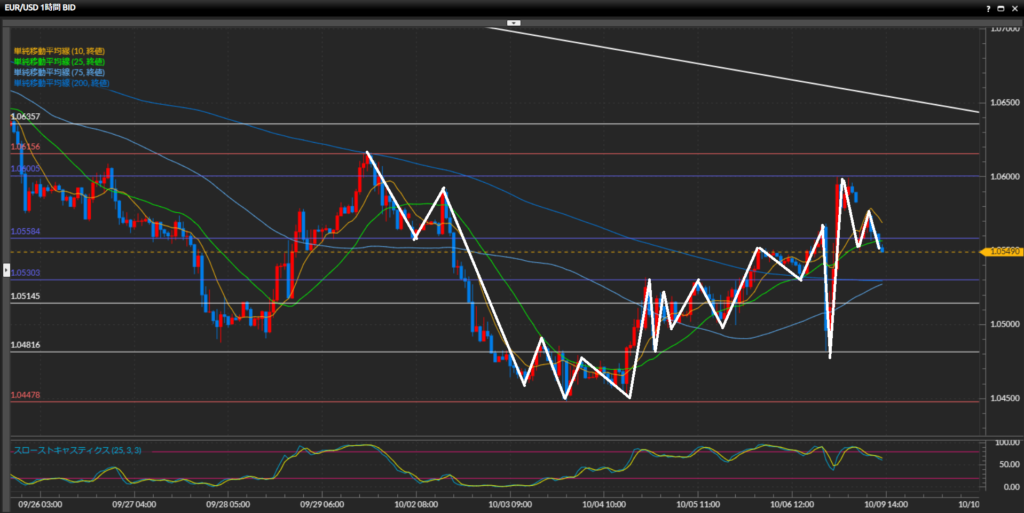Select the red 1.06156 horizontal line label
Image resolution: width=1024 pixels, height=513 pixels.
[x=26, y=147]
